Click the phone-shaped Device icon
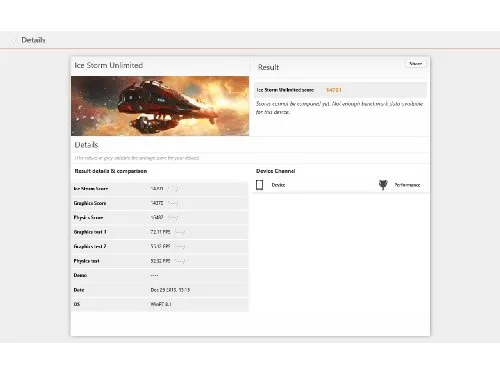Viewport: 500px width, 375px height. point(259,185)
